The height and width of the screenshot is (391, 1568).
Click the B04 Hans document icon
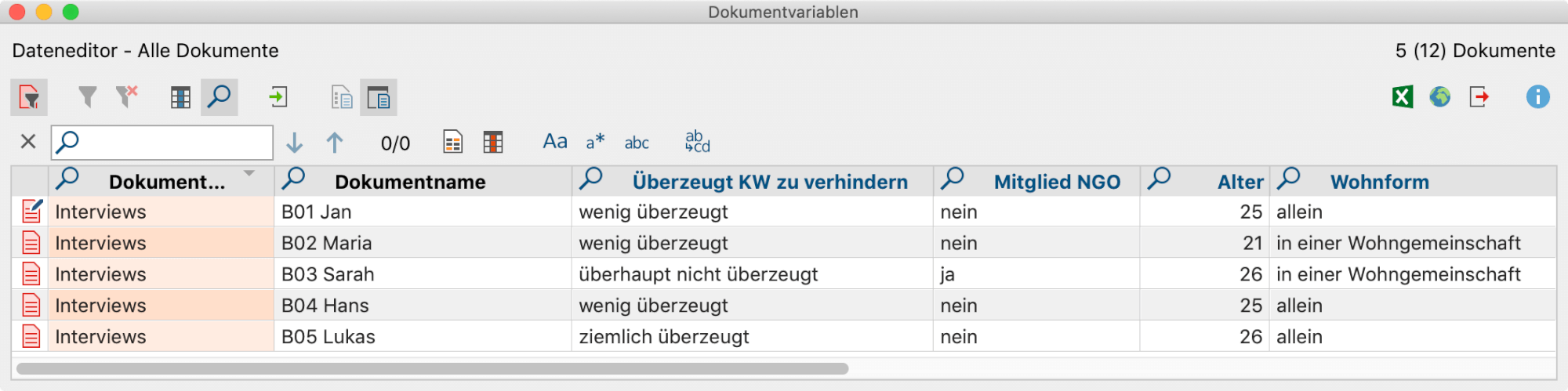click(31, 306)
